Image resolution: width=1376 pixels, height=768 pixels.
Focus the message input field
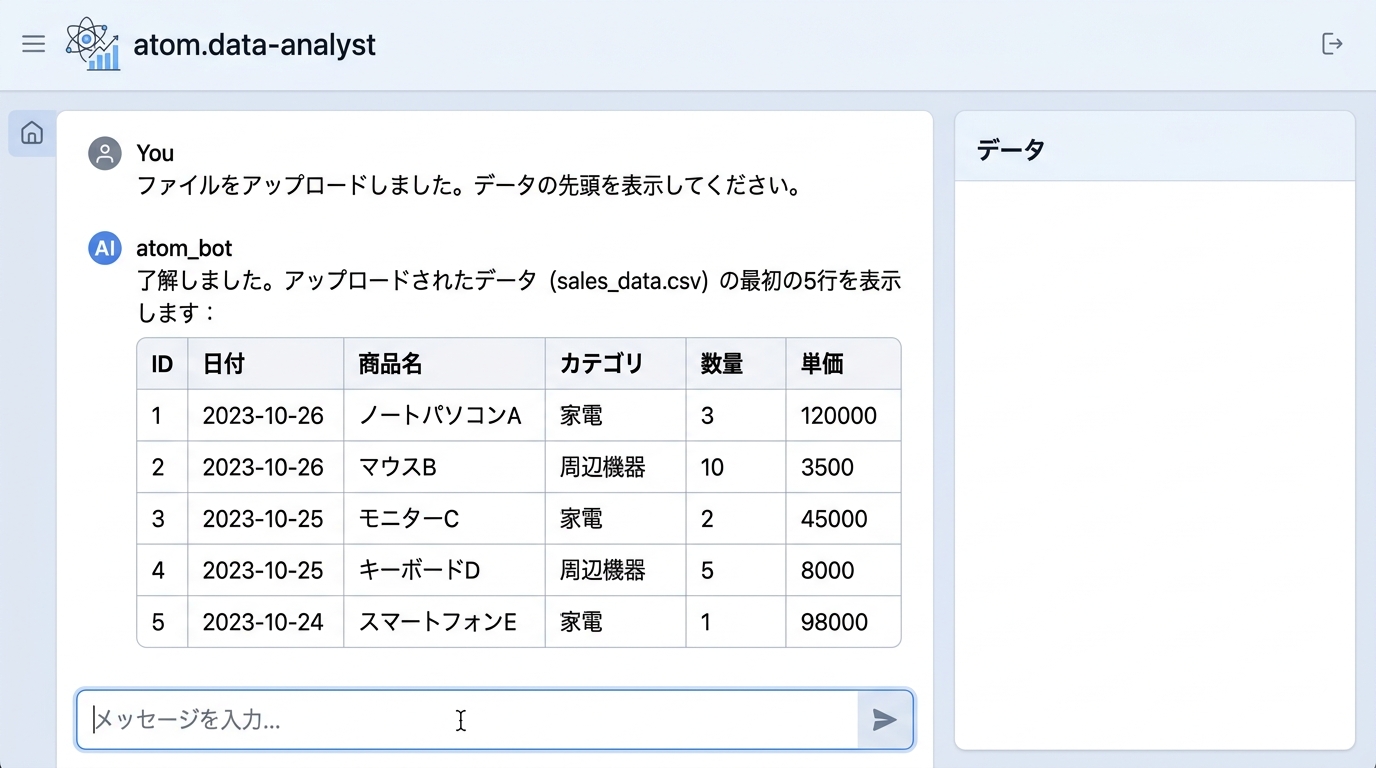(466, 720)
